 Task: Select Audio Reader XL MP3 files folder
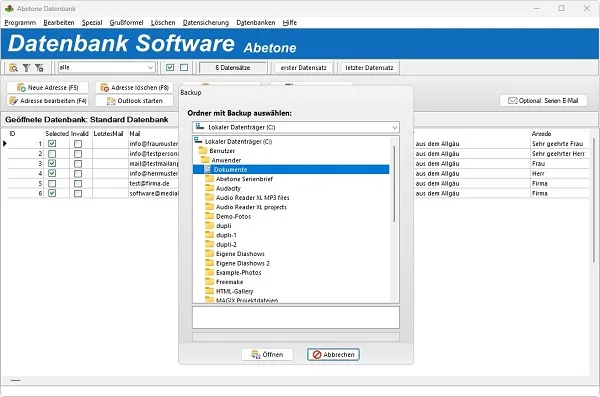[x=253, y=198]
